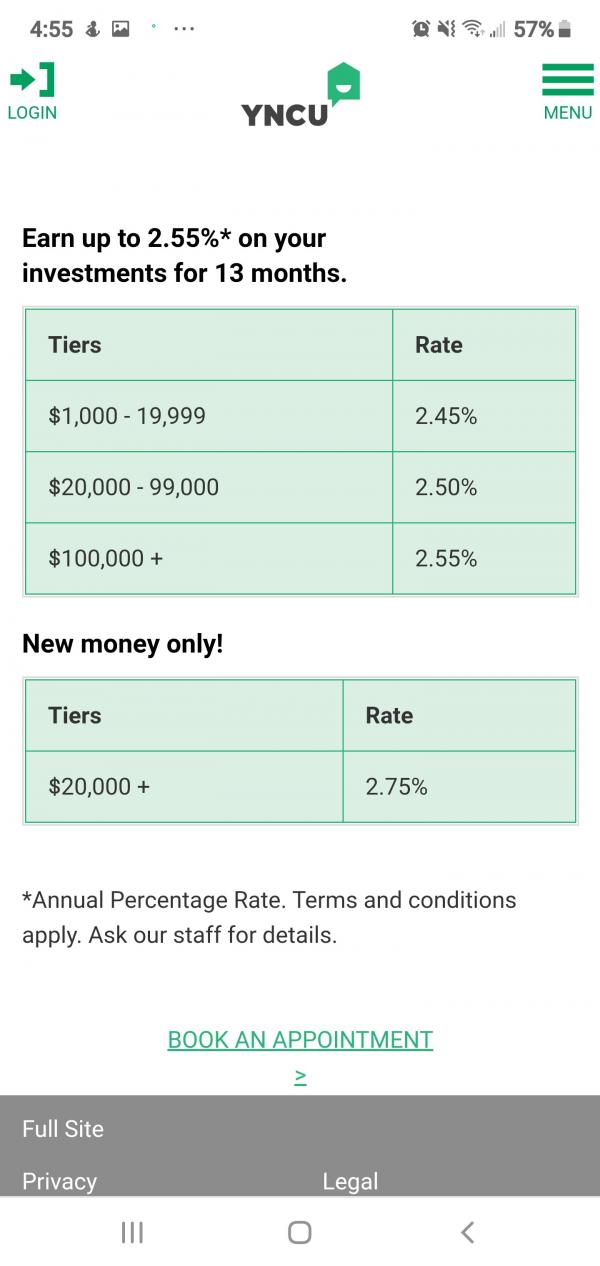Tap the LOGIN label text
Image resolution: width=600 pixels, height=1266 pixels.
[32, 113]
